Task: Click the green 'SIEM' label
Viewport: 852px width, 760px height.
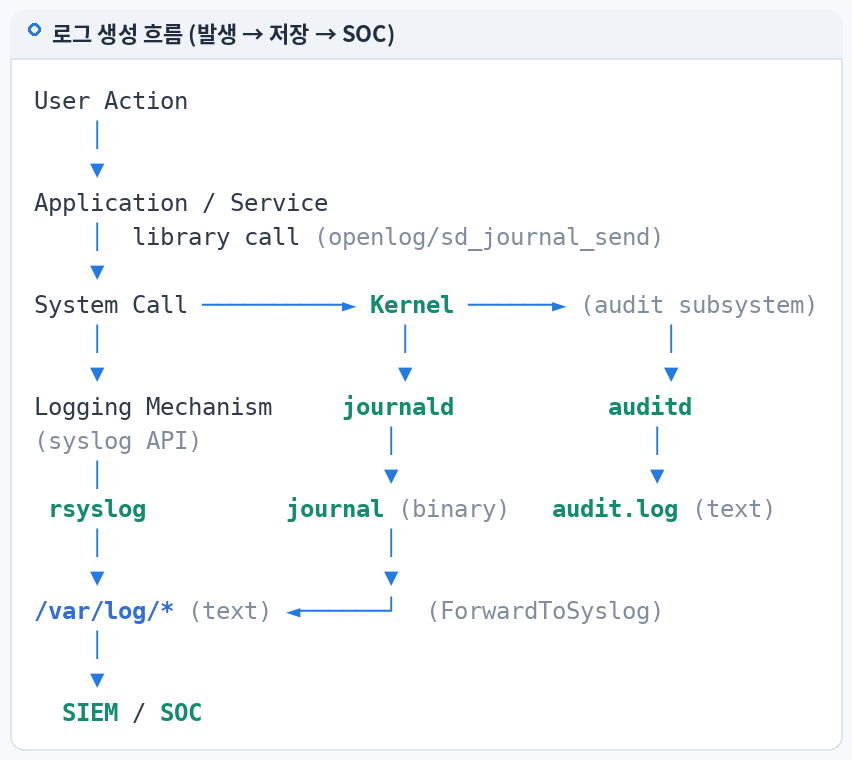Action: [x=90, y=713]
